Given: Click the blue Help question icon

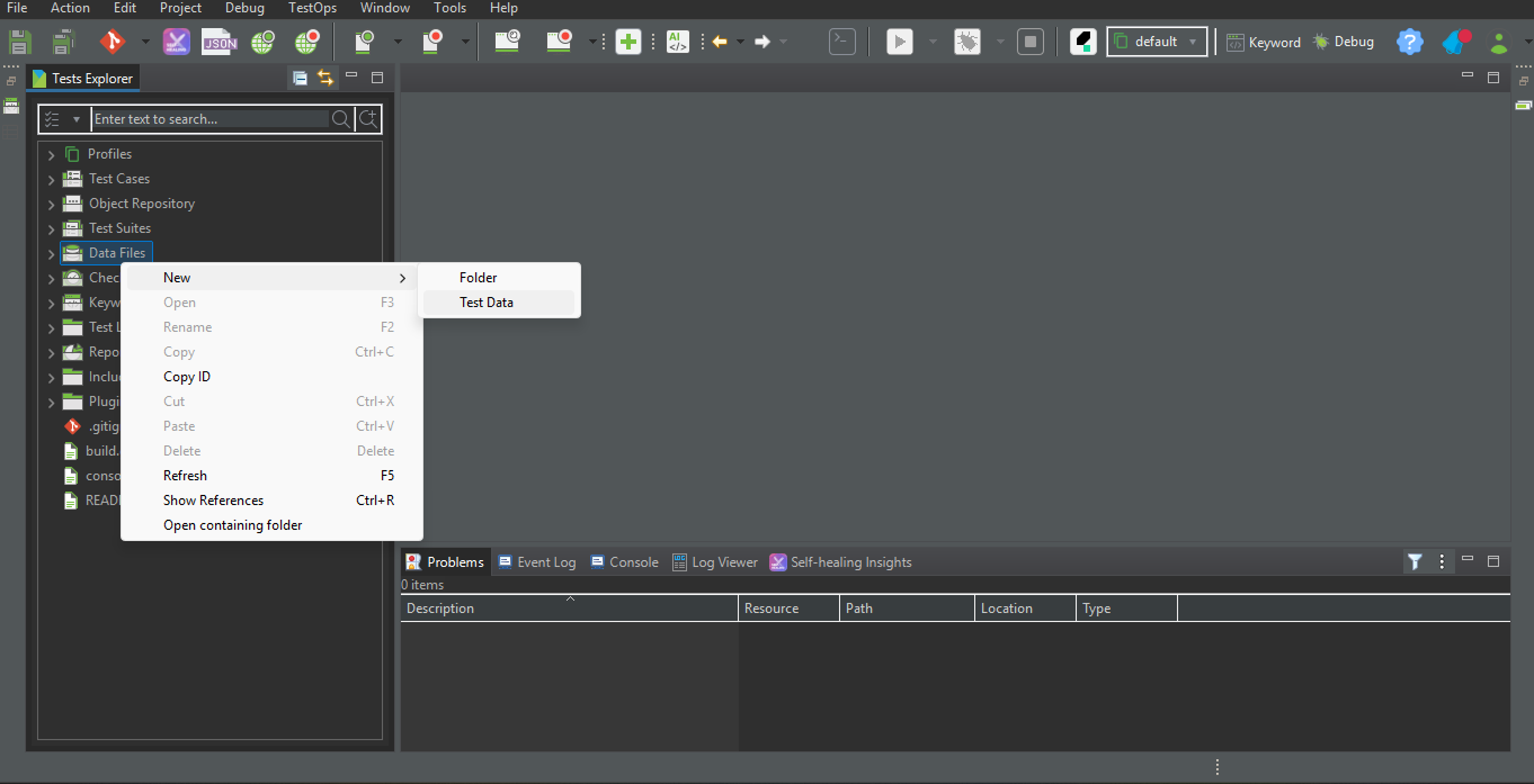Looking at the screenshot, I should coord(1409,42).
